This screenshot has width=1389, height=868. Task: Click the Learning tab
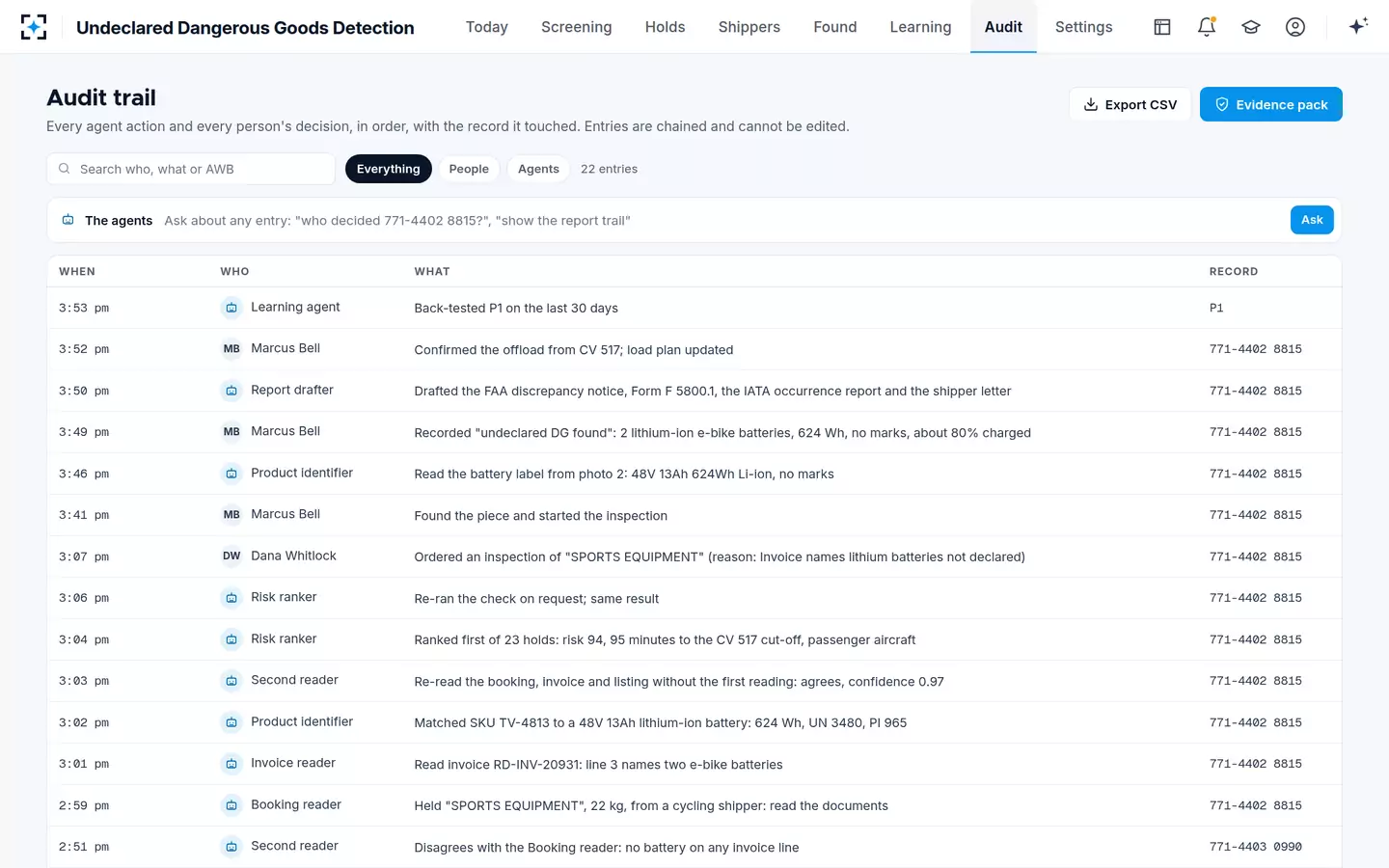(920, 27)
